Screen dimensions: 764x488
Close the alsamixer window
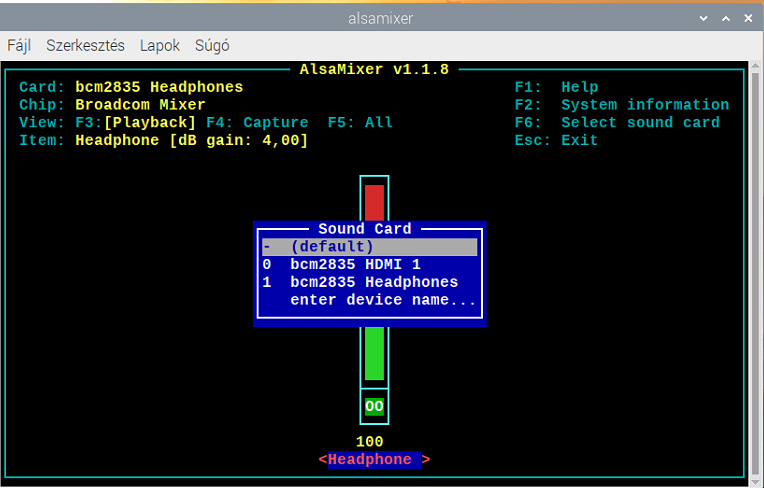click(748, 19)
